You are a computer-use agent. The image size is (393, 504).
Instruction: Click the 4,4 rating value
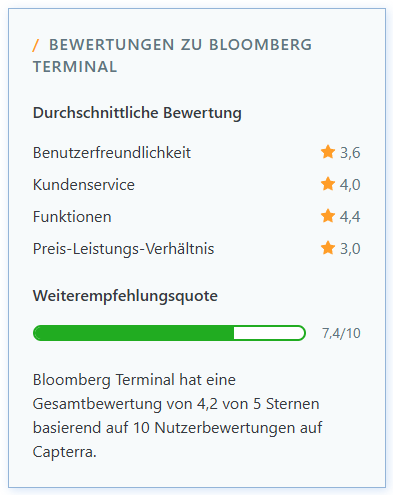(350, 217)
